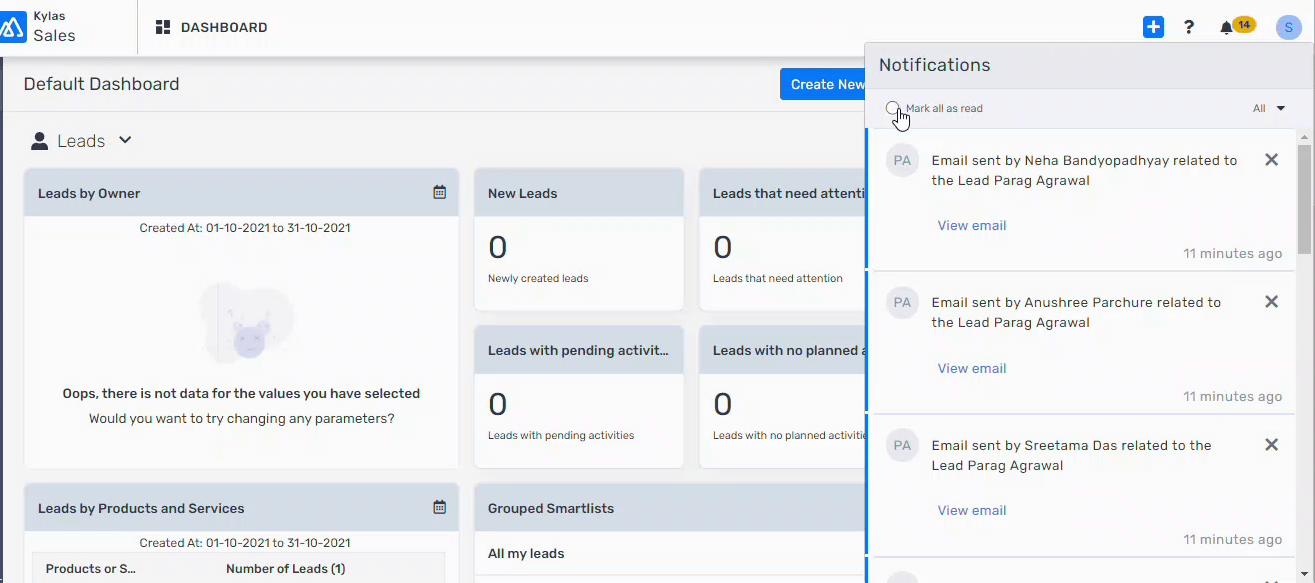Image resolution: width=1315 pixels, height=583 pixels.
Task: Dismiss the Anushree Parchure email notification
Action: (x=1271, y=301)
